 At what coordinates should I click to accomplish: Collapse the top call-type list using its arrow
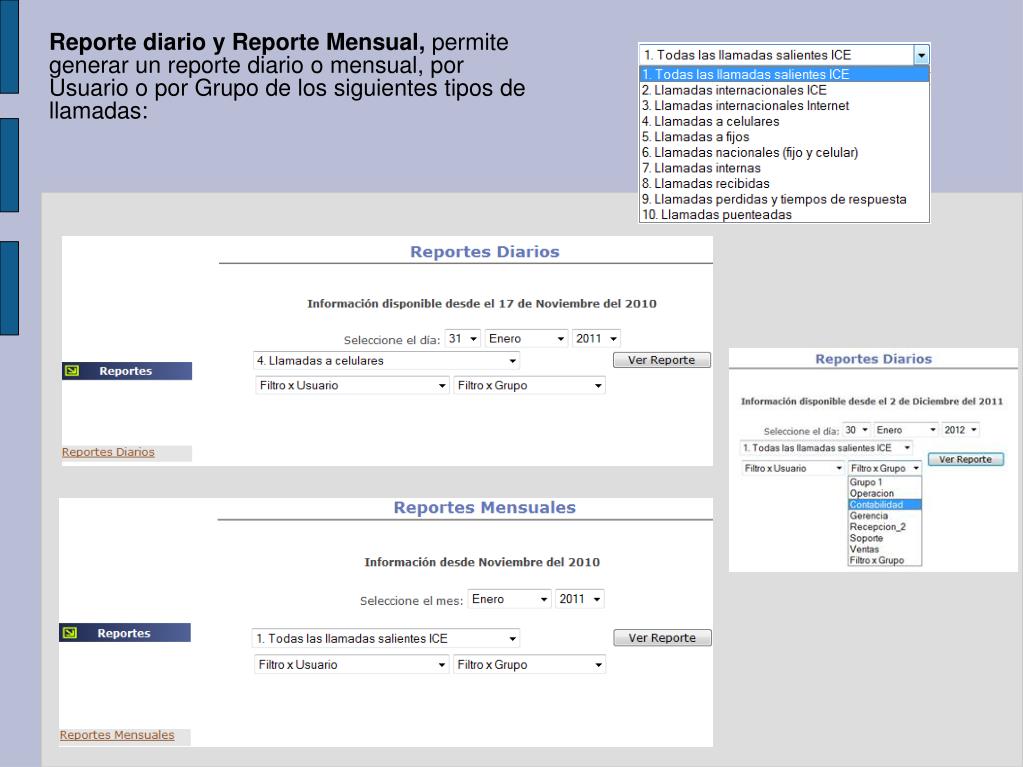pyautogui.click(x=922, y=53)
